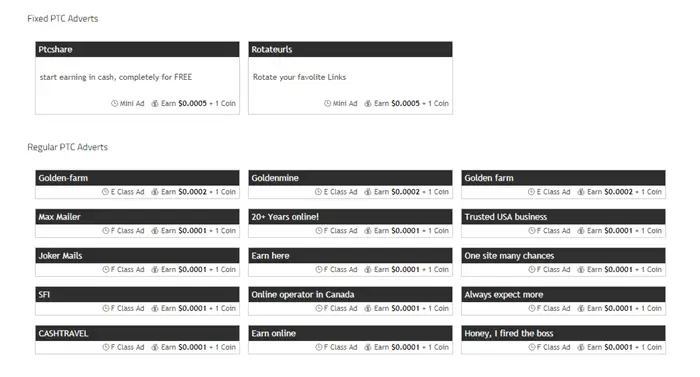The image size is (700, 377).
Task: Click the 'start earning in cash' description text
Action: pyautogui.click(x=116, y=77)
